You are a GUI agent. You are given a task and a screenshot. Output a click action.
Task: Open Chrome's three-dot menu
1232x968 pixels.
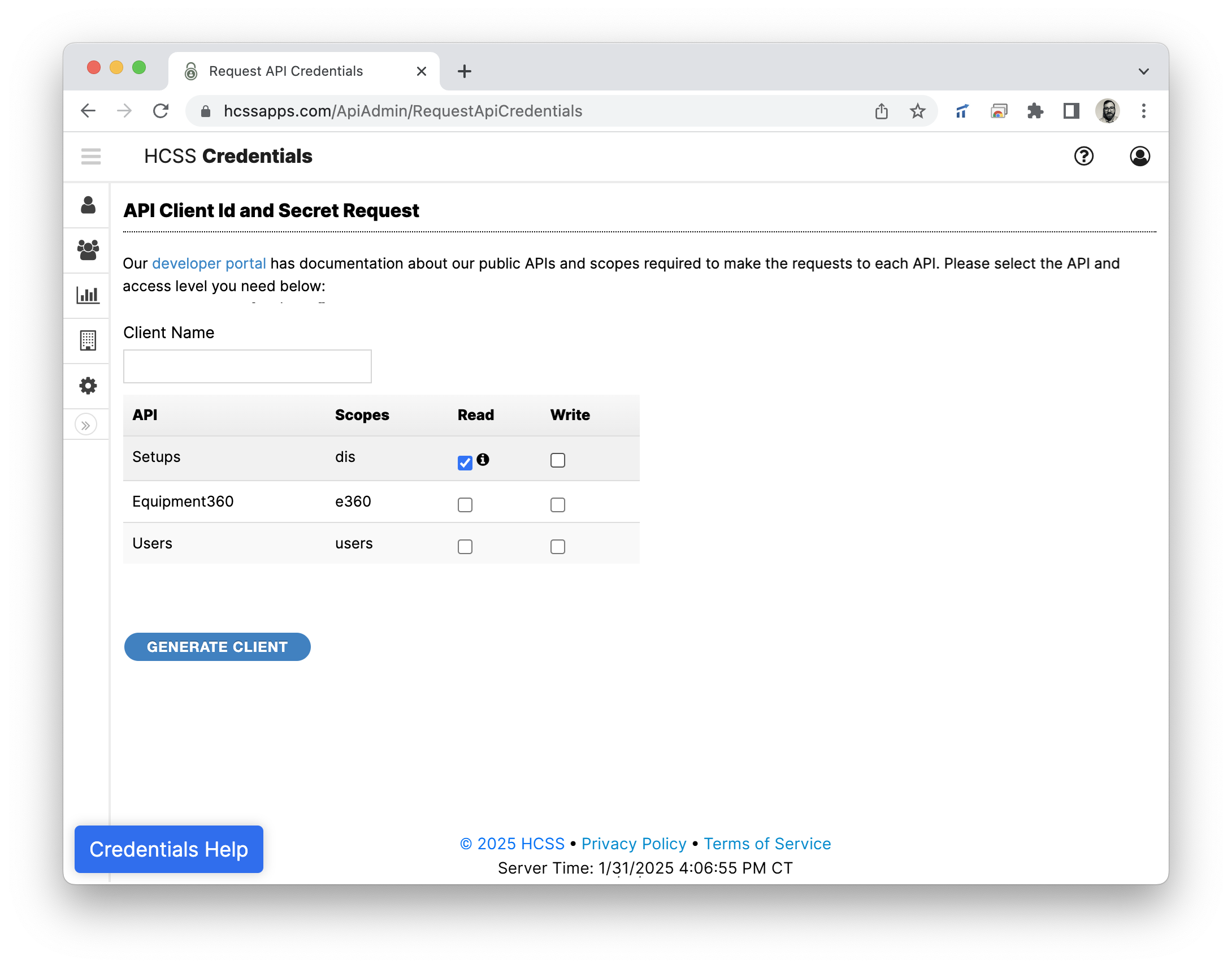[x=1144, y=111]
